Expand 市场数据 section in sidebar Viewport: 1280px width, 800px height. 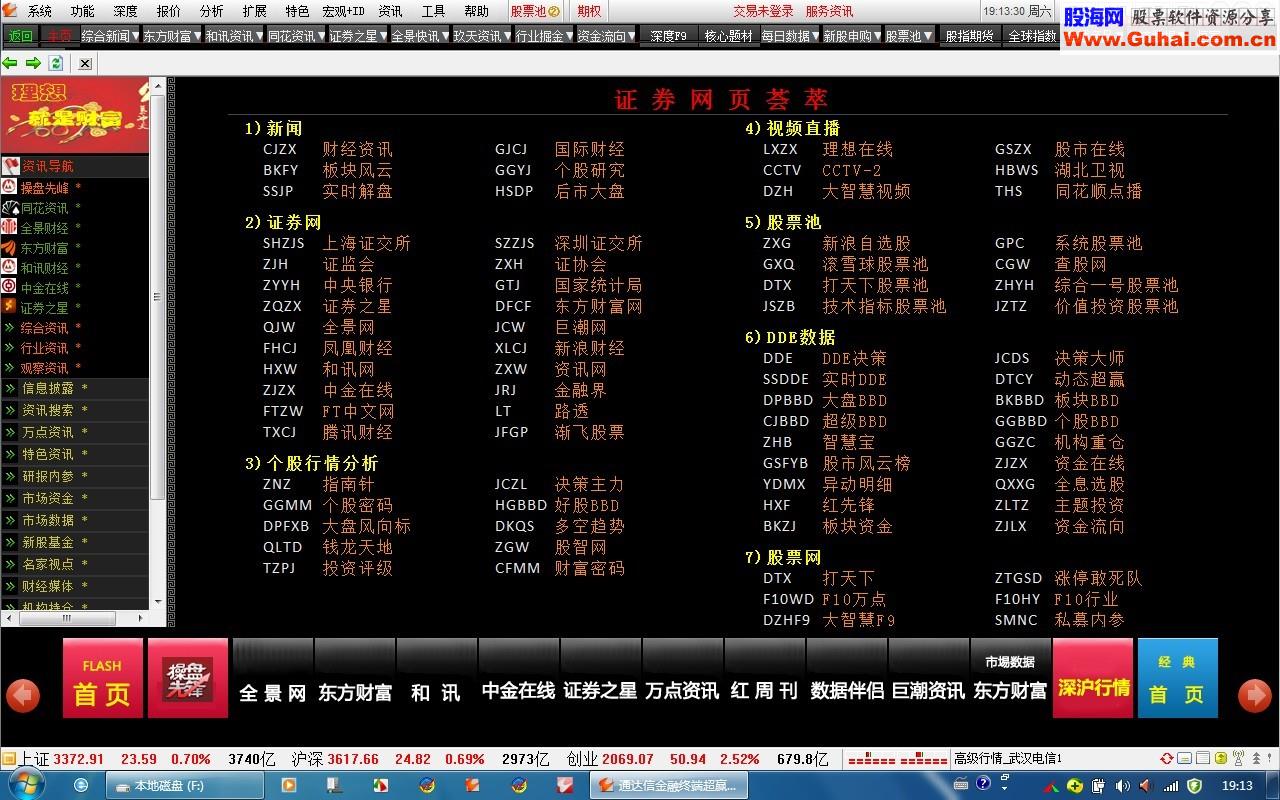(x=75, y=520)
